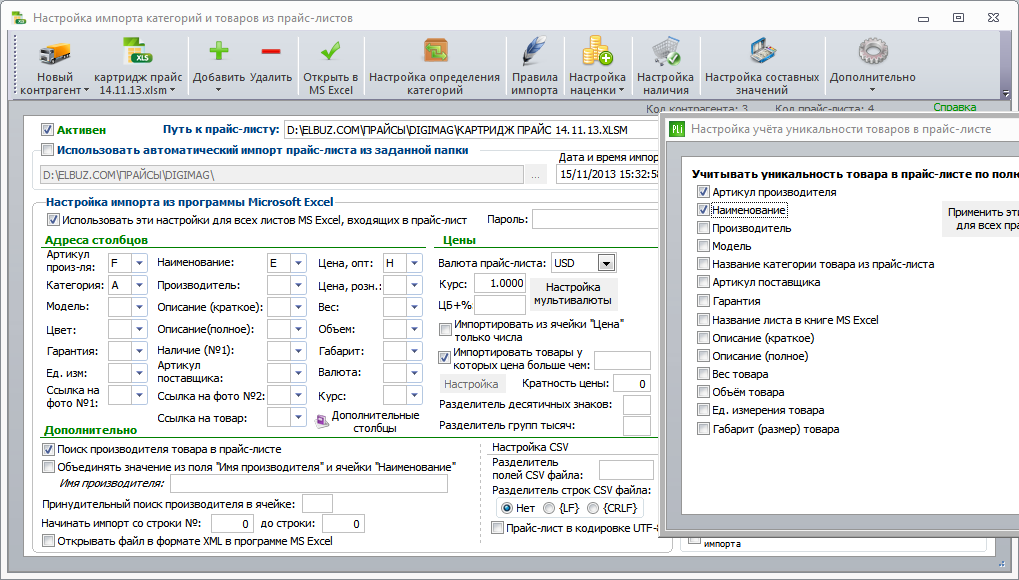
Task: Click the Настройка наценки coins icon
Action: (x=597, y=52)
